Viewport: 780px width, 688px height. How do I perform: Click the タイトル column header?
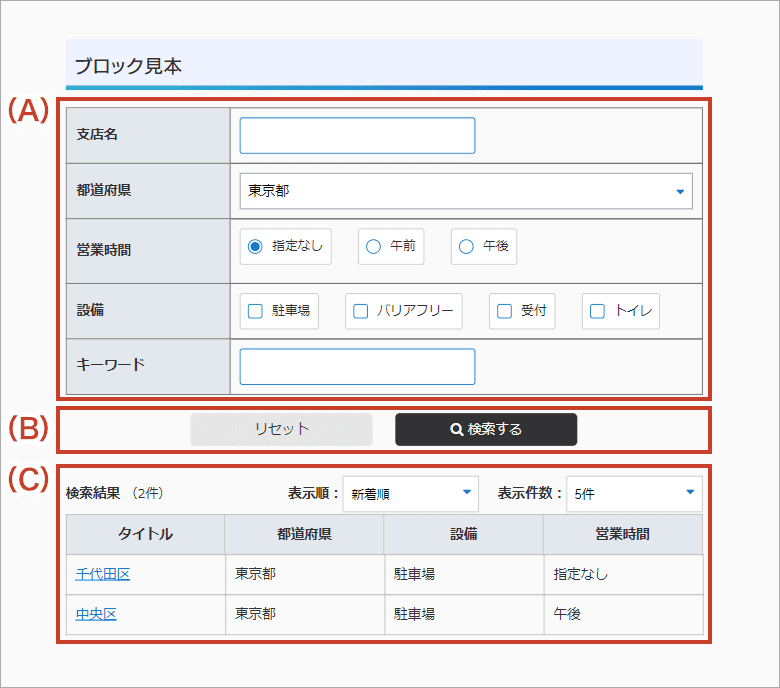tap(145, 534)
